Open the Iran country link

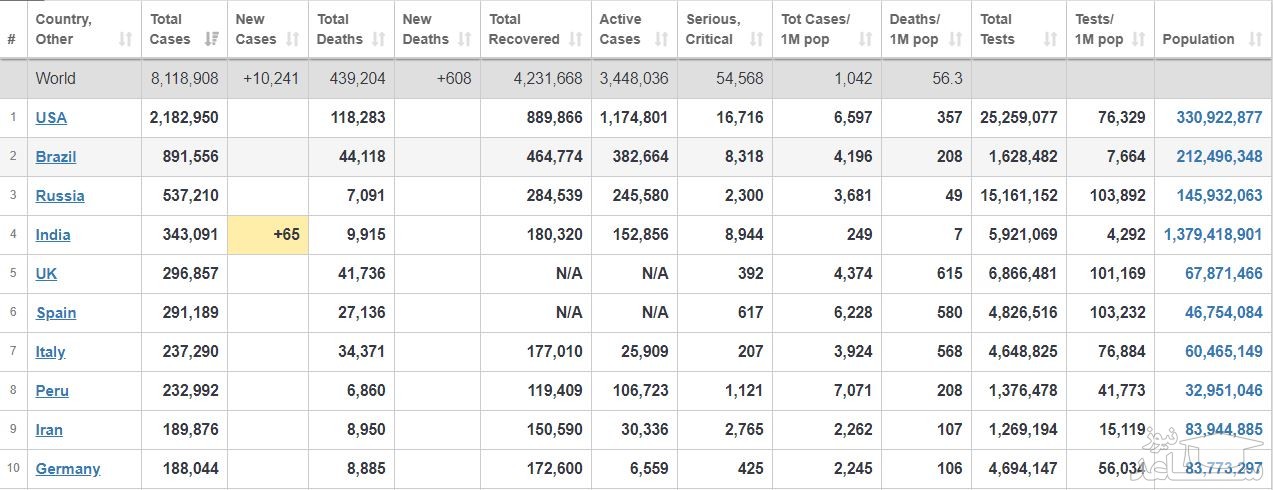(x=49, y=430)
